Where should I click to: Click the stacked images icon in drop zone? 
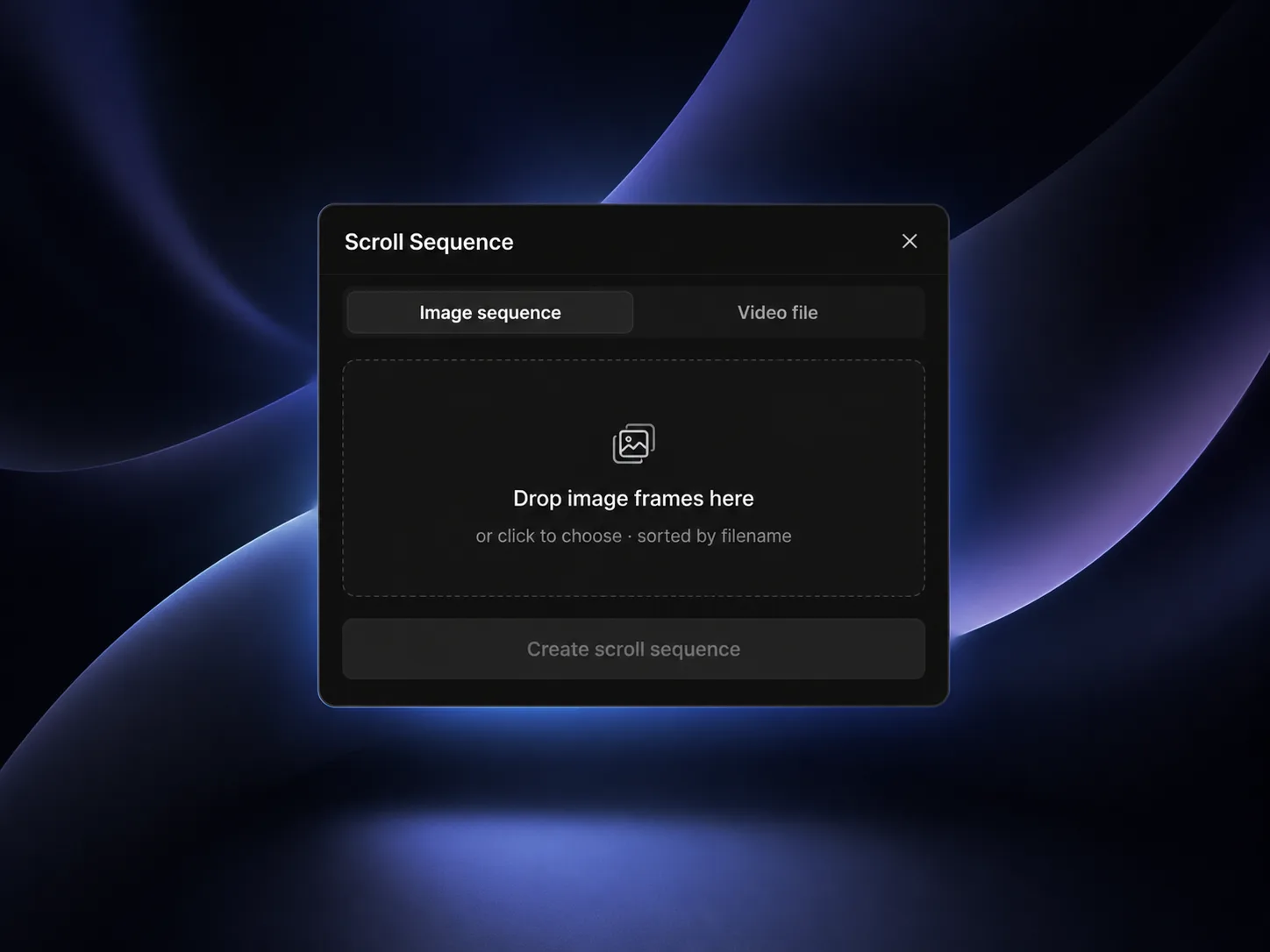(633, 444)
